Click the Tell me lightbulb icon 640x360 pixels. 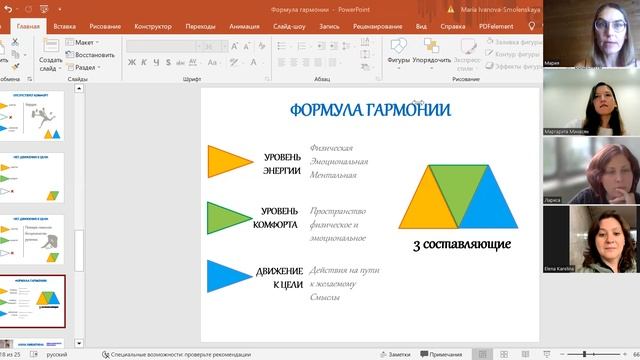coord(531,26)
